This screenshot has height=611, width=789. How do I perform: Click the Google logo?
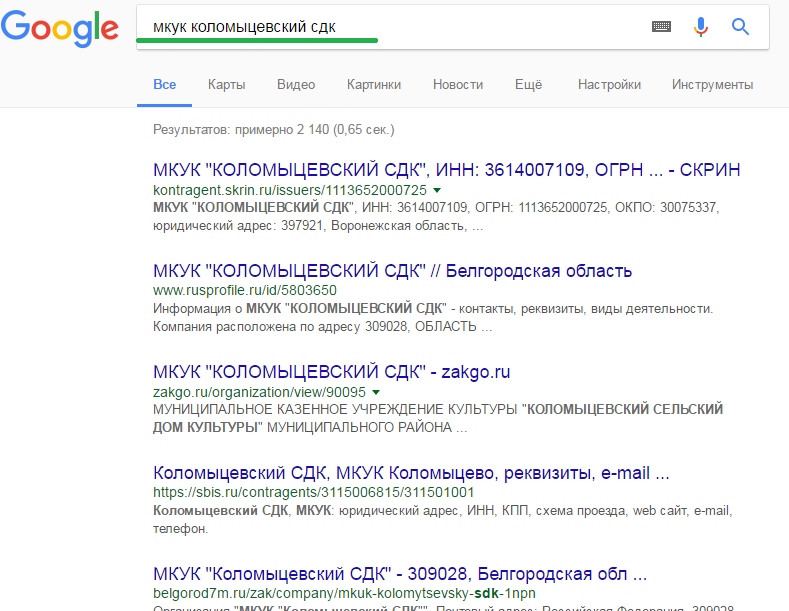pyautogui.click(x=60, y=28)
